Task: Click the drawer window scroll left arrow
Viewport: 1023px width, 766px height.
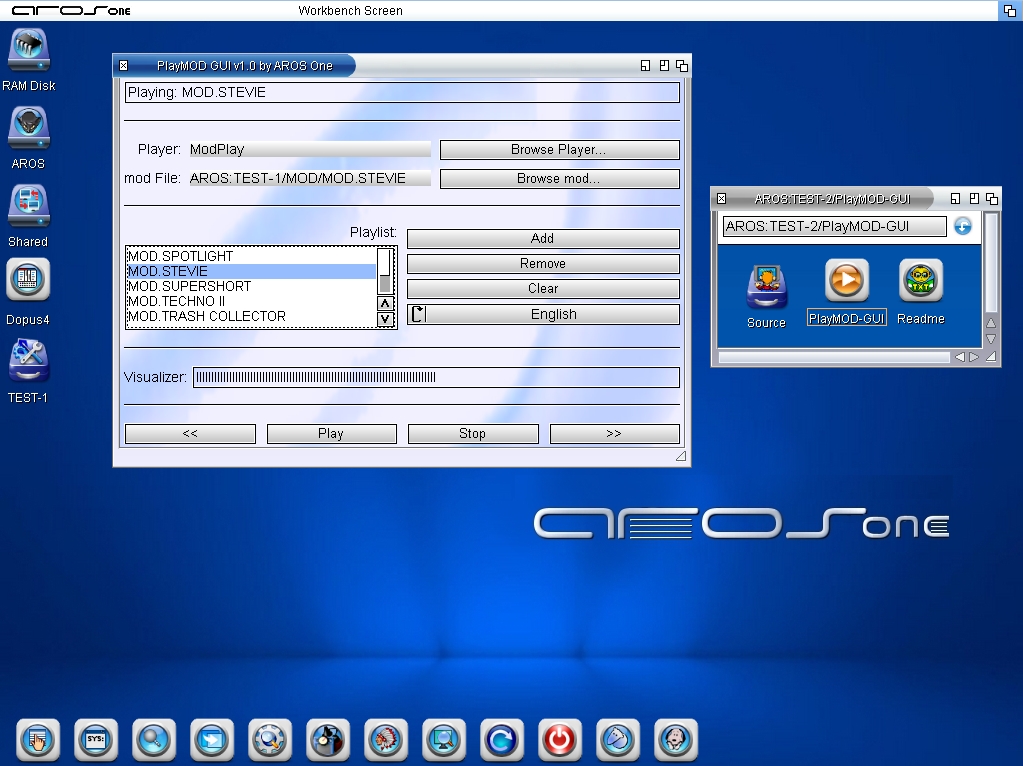Action: [x=960, y=357]
